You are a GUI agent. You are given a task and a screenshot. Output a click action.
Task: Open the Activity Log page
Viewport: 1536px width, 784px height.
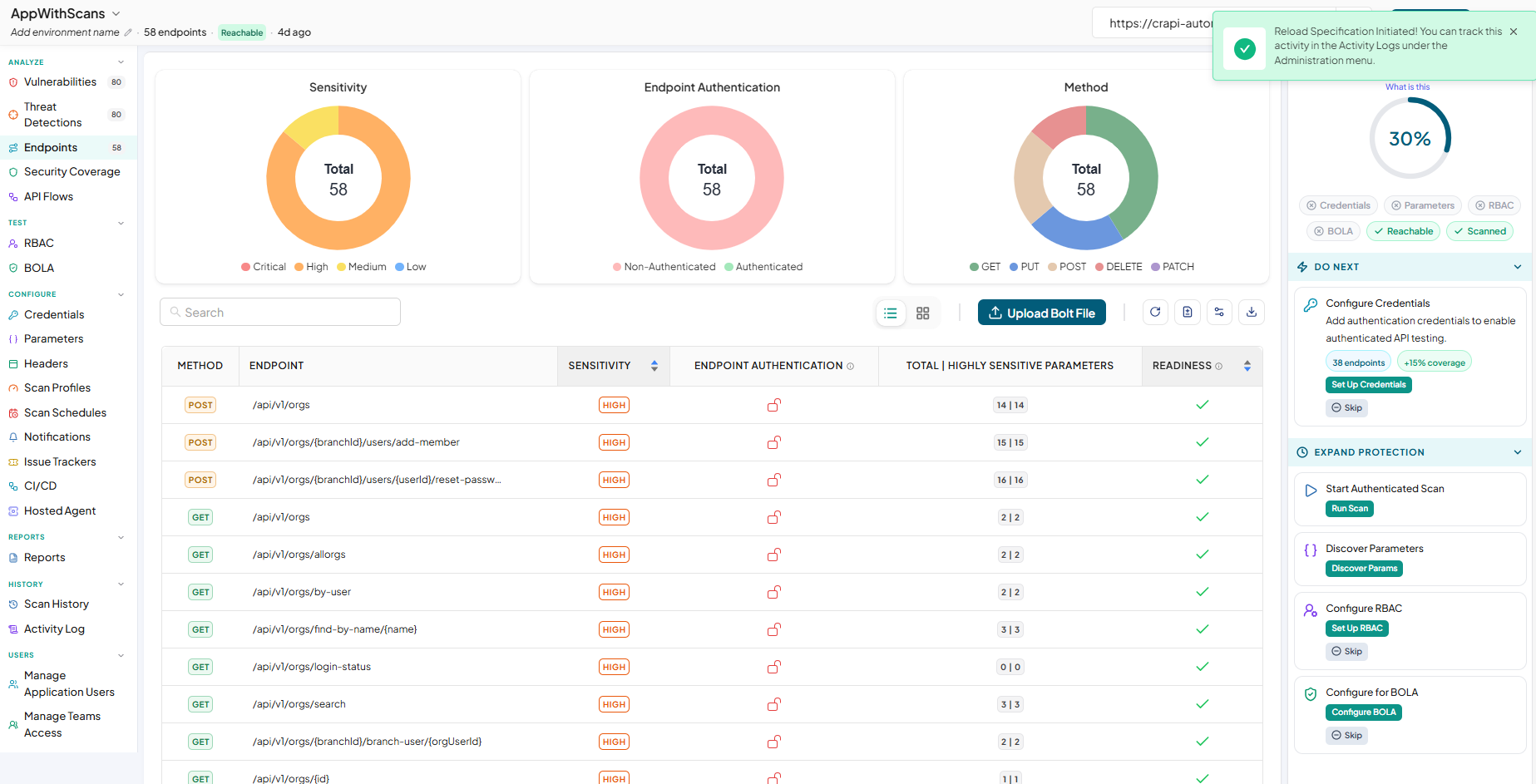point(68,629)
